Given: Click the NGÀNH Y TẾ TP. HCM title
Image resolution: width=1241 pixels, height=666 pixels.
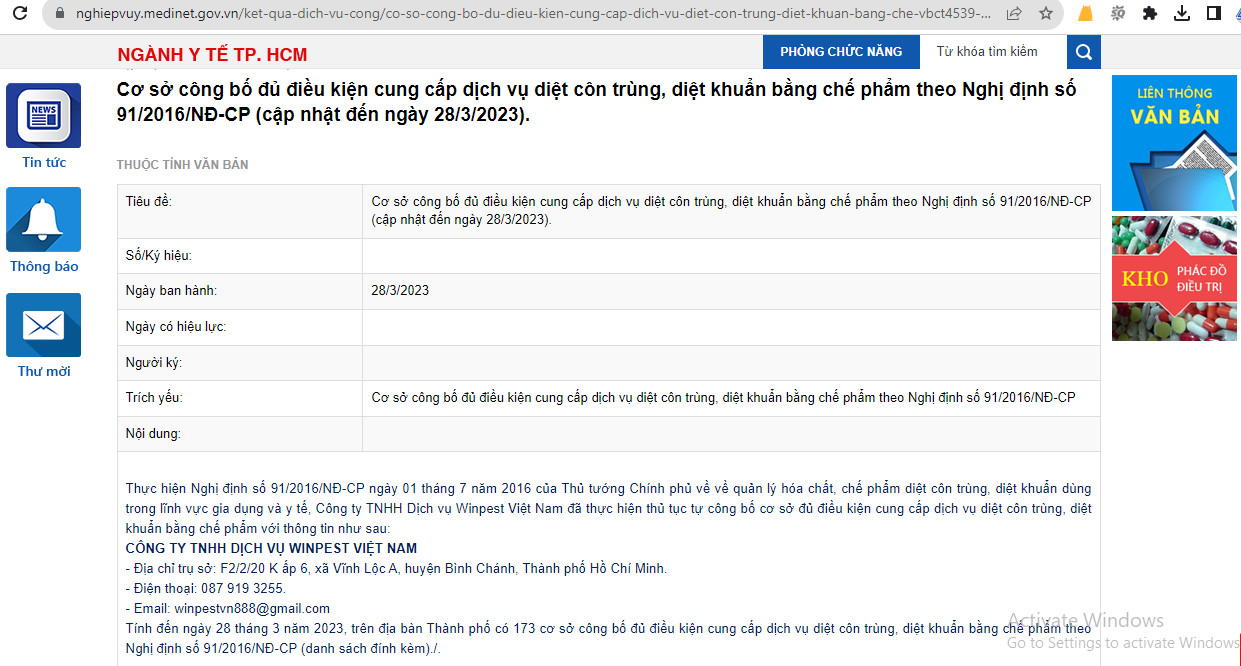Looking at the screenshot, I should click(x=212, y=55).
